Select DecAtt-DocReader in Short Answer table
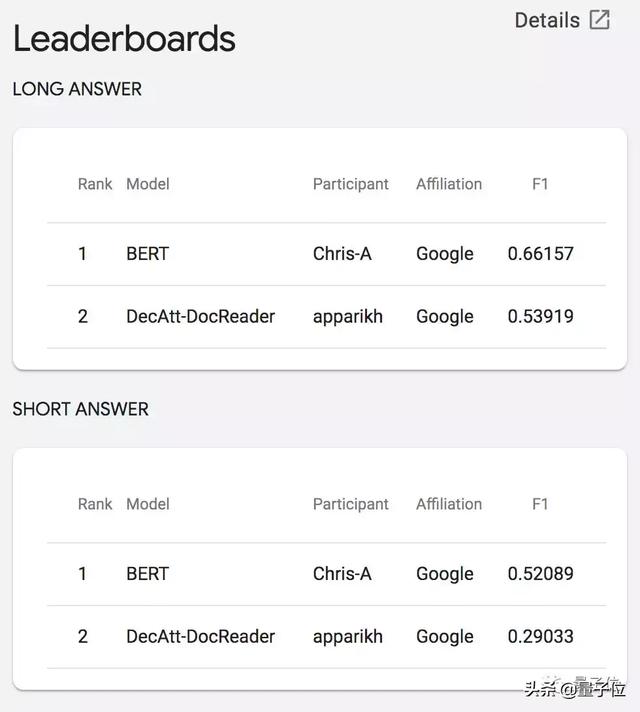The height and width of the screenshot is (712, 640). tap(200, 637)
